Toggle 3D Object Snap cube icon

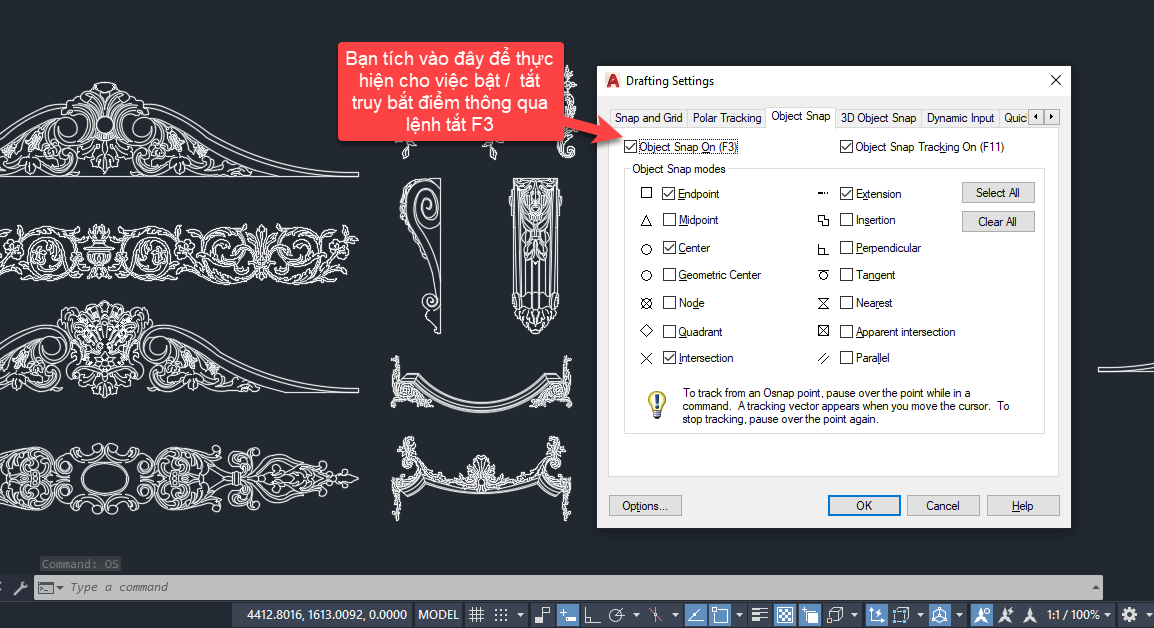click(835, 615)
